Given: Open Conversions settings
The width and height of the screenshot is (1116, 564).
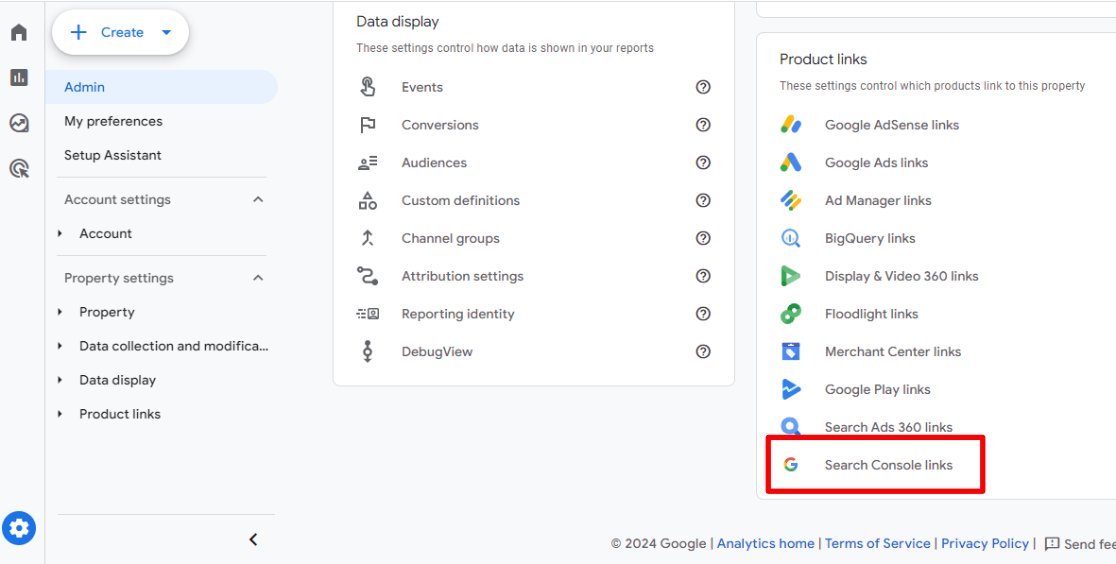Looking at the screenshot, I should (x=440, y=125).
